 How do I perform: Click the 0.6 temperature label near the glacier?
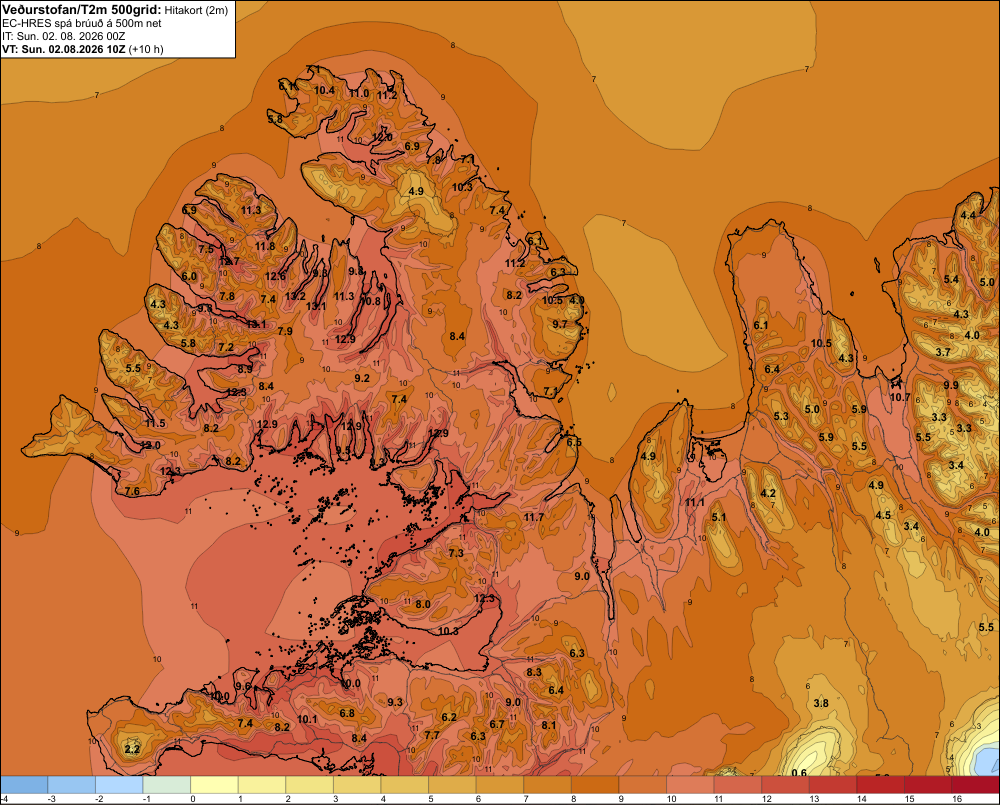pyautogui.click(x=799, y=772)
